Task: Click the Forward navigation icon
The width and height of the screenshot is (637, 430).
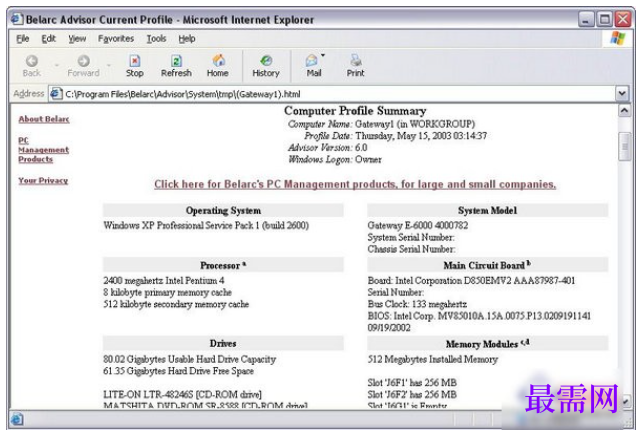Action: tap(84, 61)
